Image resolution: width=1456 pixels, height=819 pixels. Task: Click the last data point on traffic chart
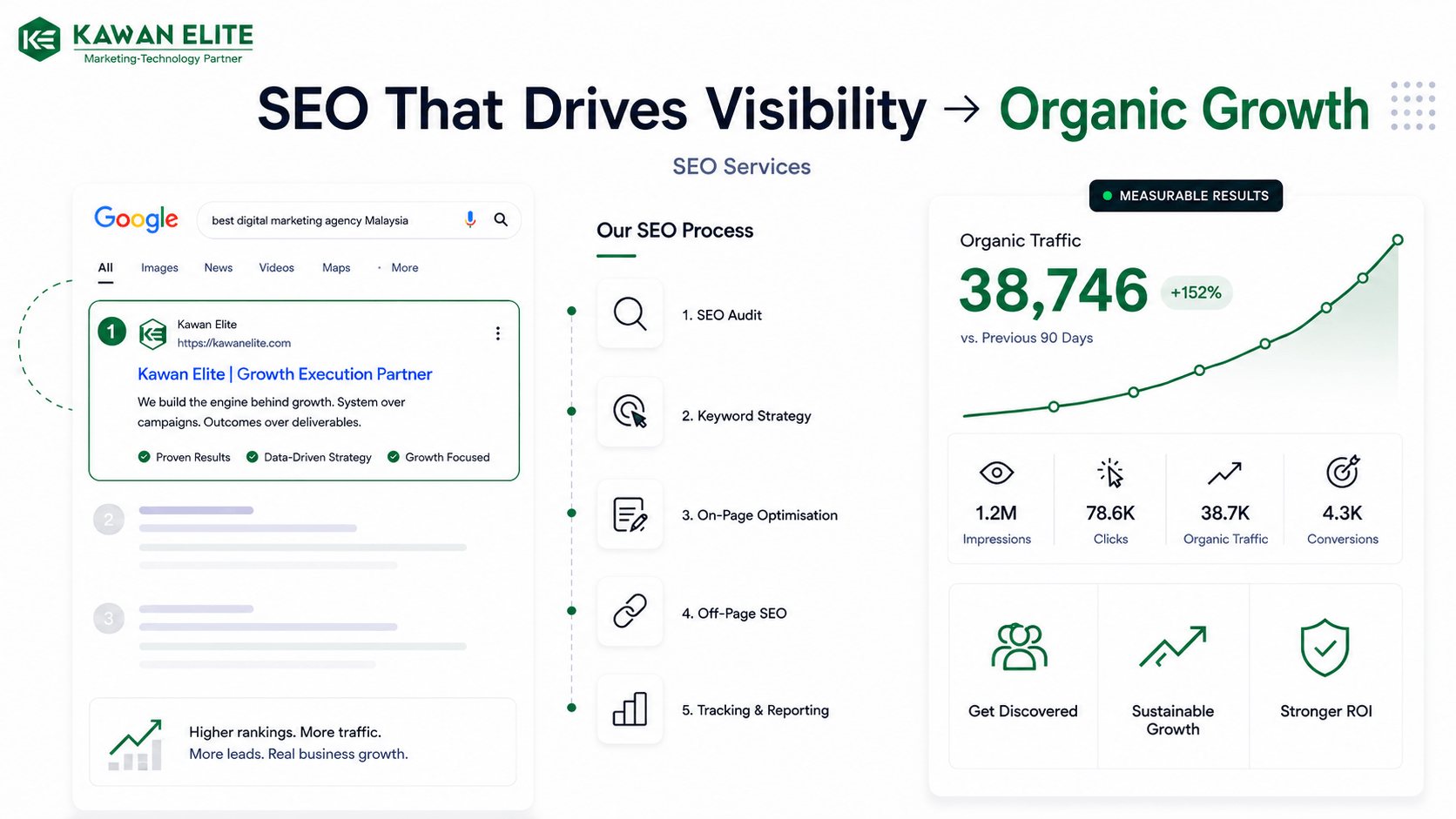point(1398,239)
